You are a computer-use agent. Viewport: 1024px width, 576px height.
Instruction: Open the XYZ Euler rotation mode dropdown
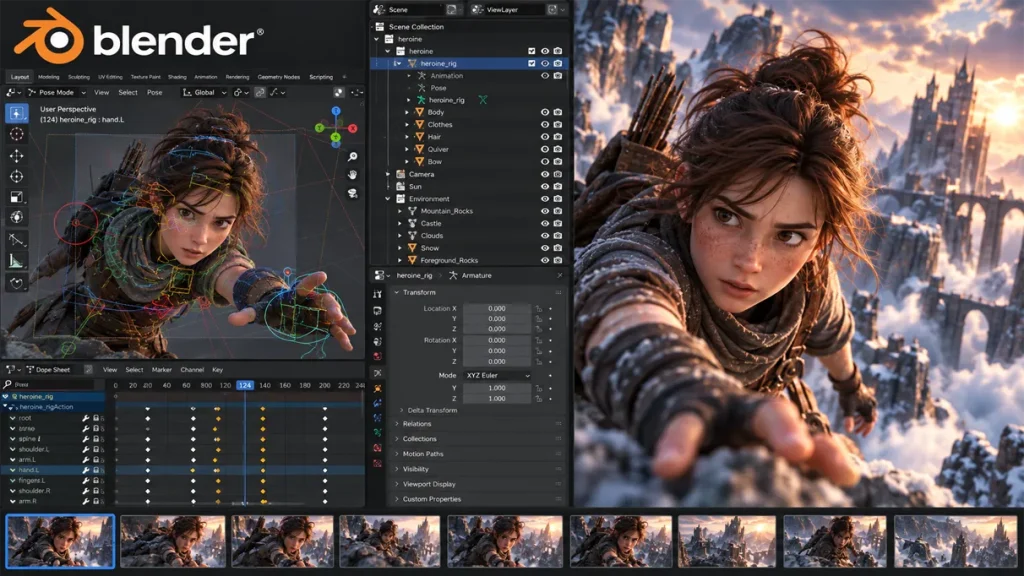pos(497,376)
